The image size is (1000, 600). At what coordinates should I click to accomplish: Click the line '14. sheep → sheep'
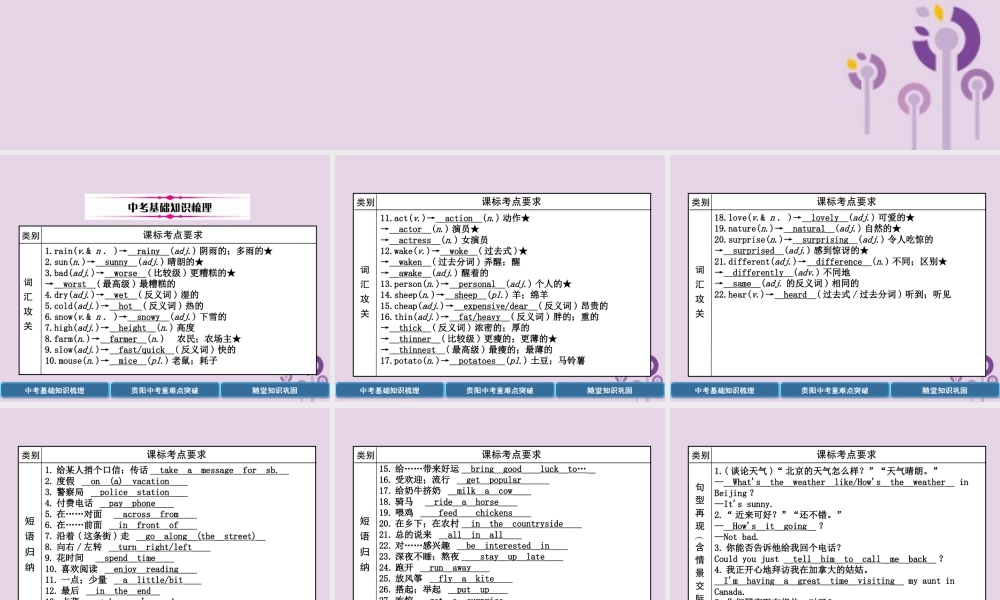click(464, 295)
